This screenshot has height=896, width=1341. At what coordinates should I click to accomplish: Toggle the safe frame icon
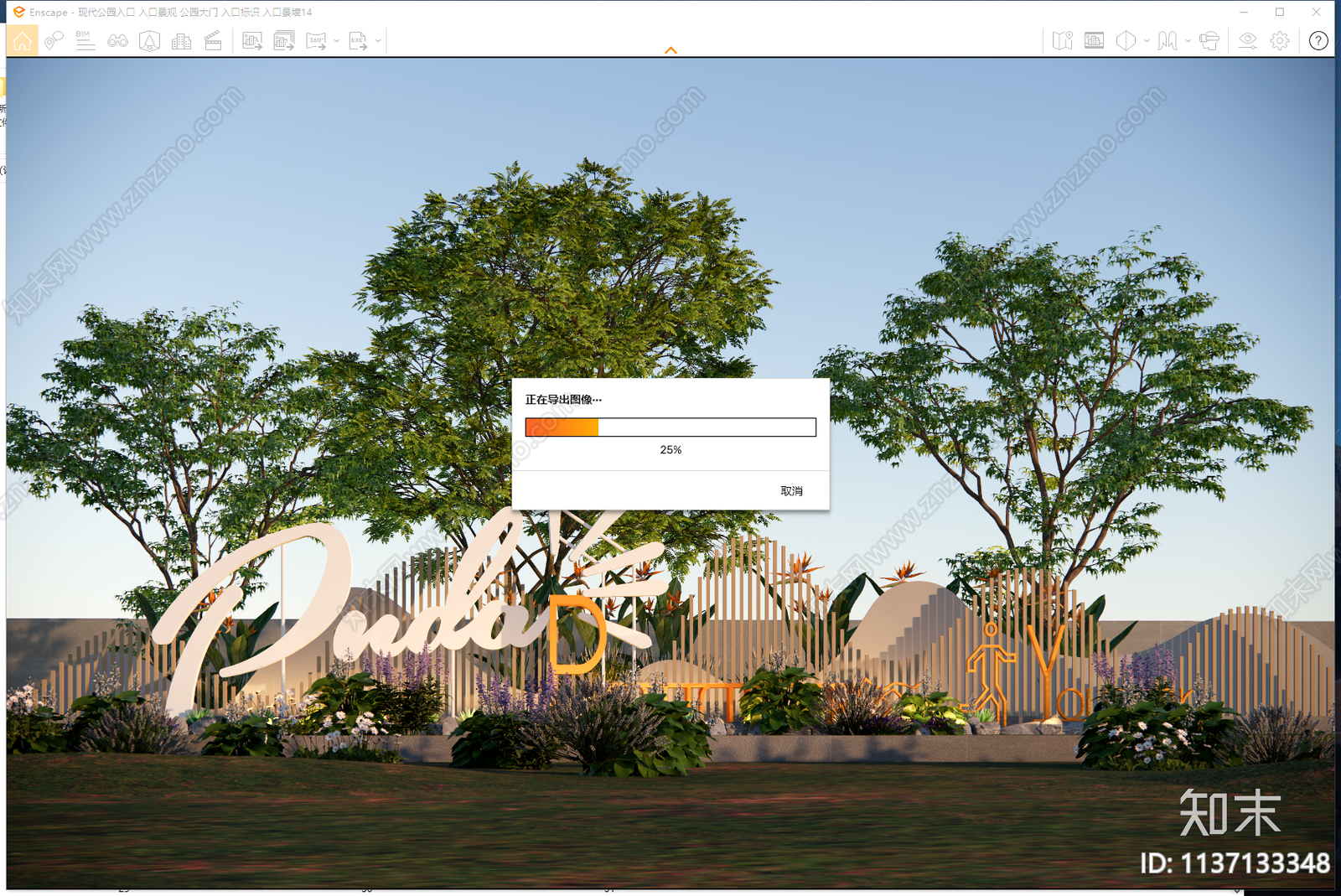(x=1094, y=40)
